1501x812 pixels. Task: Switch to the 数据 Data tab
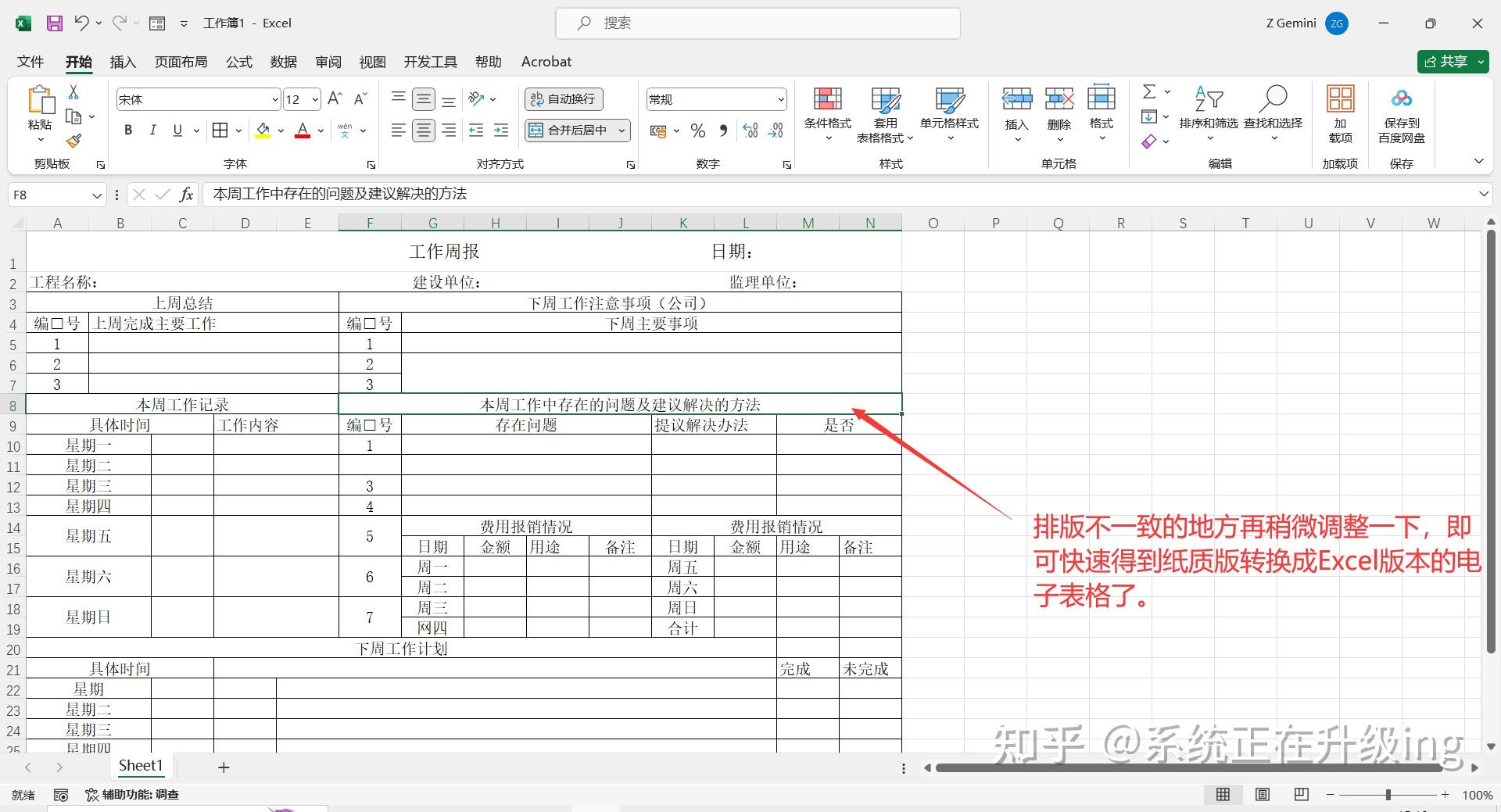pyautogui.click(x=284, y=62)
